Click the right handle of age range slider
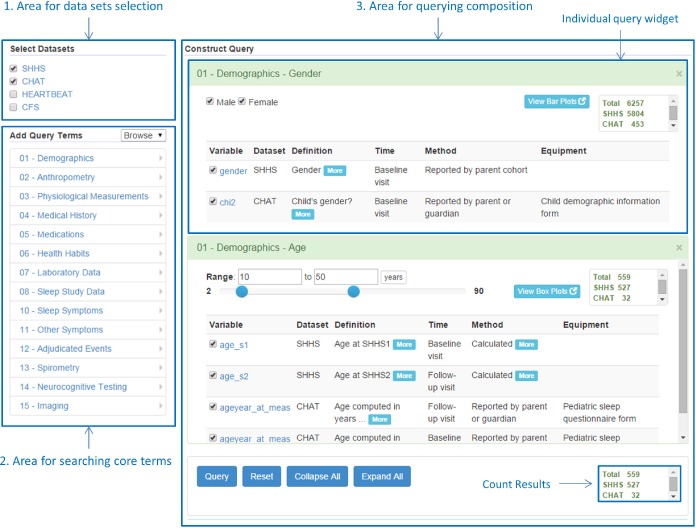Screen dimensions: 696x528 353,292
